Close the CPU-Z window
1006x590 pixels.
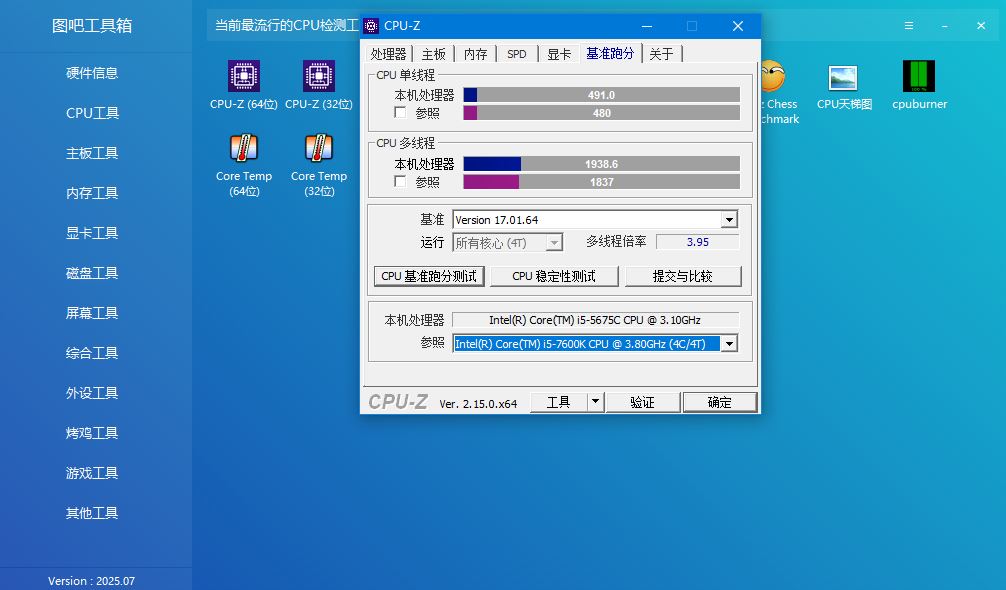(738, 26)
